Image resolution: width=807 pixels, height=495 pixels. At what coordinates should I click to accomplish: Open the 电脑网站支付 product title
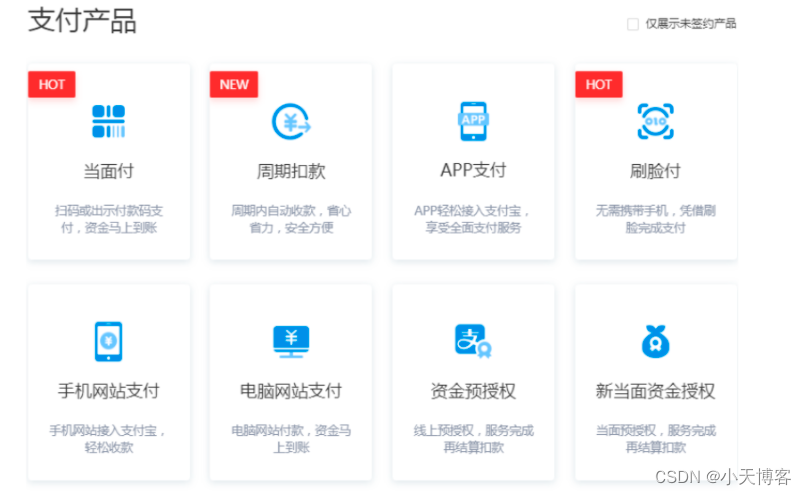point(291,391)
